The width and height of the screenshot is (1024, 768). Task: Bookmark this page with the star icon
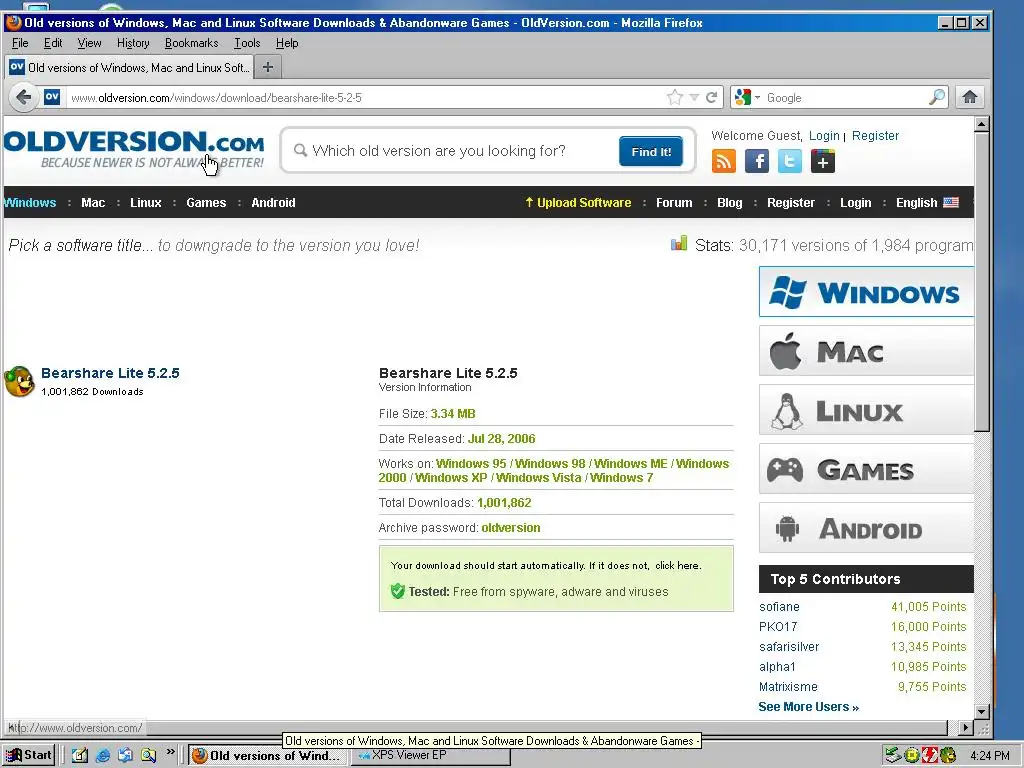click(x=675, y=98)
